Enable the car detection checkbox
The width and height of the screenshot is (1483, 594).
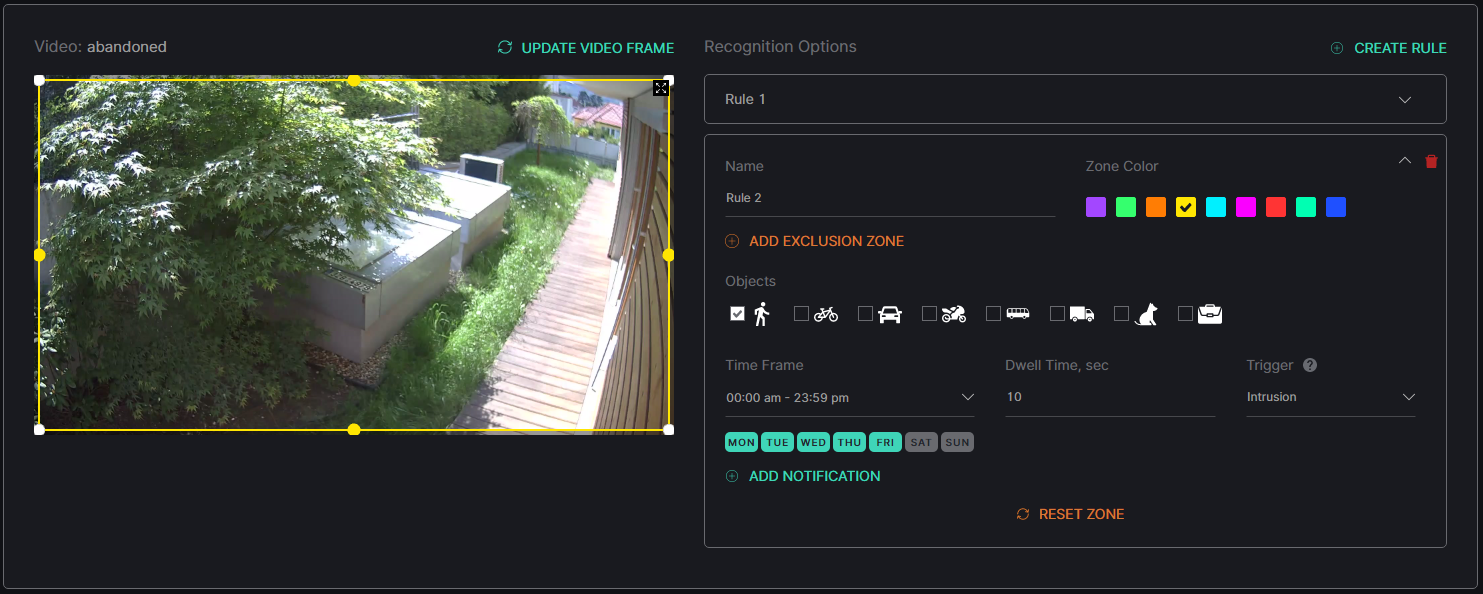[x=865, y=313]
